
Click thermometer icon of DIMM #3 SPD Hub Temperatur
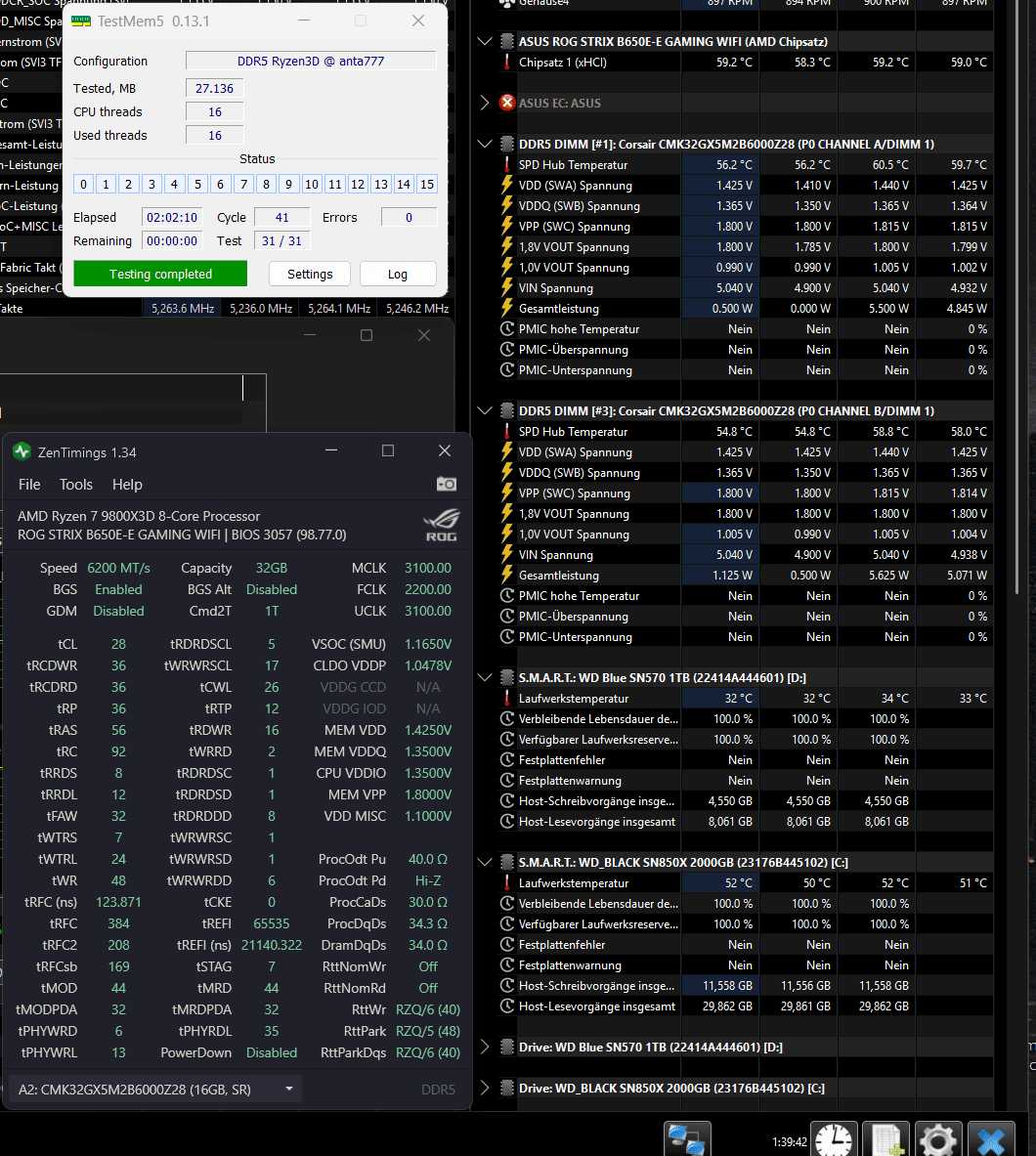[x=506, y=431]
